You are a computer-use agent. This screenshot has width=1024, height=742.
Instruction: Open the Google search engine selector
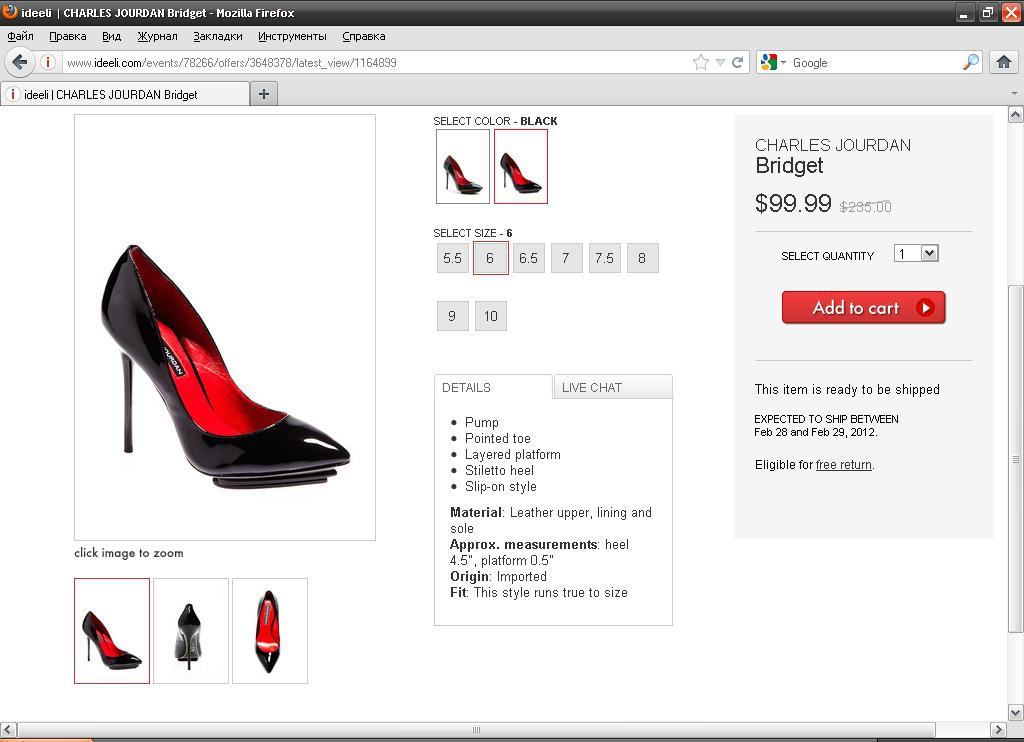point(773,63)
